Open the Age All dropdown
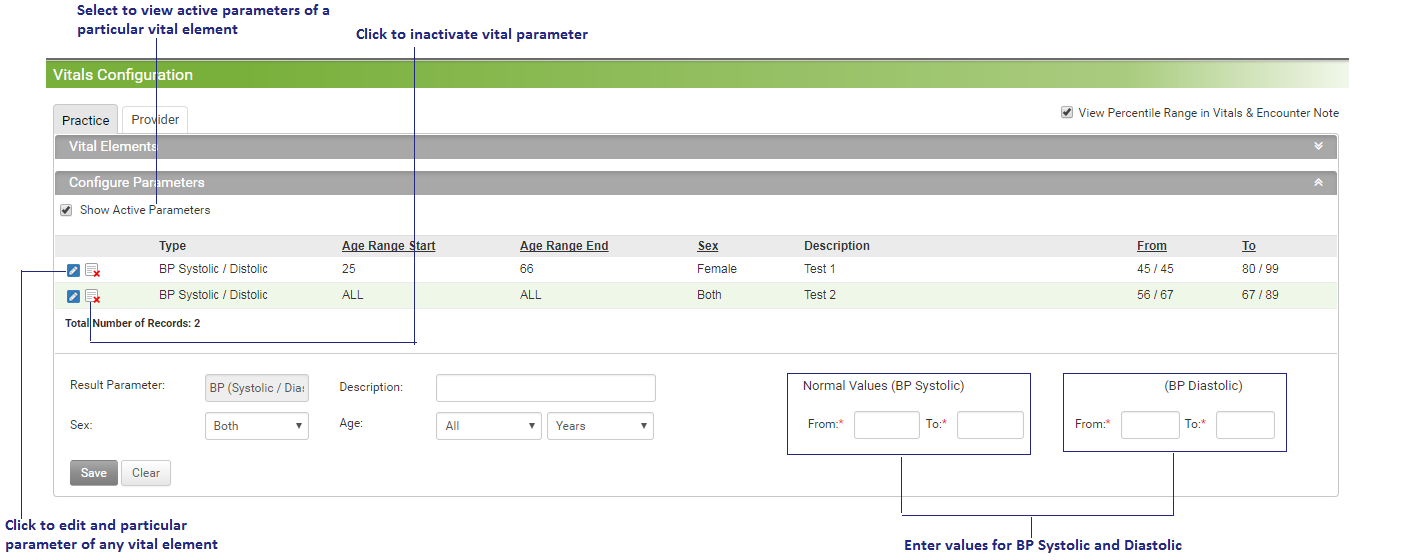 click(x=489, y=426)
